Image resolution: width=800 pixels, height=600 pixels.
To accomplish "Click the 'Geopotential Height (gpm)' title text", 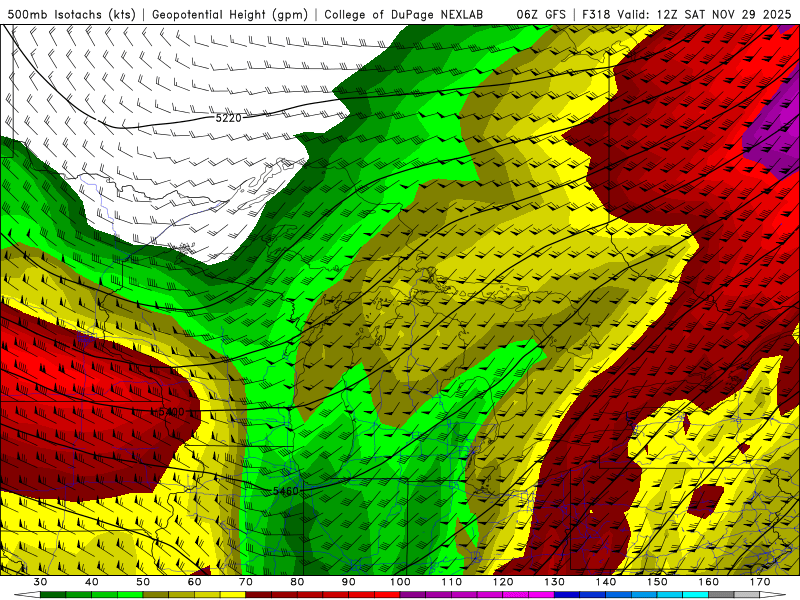I will pyautogui.click(x=230, y=15).
